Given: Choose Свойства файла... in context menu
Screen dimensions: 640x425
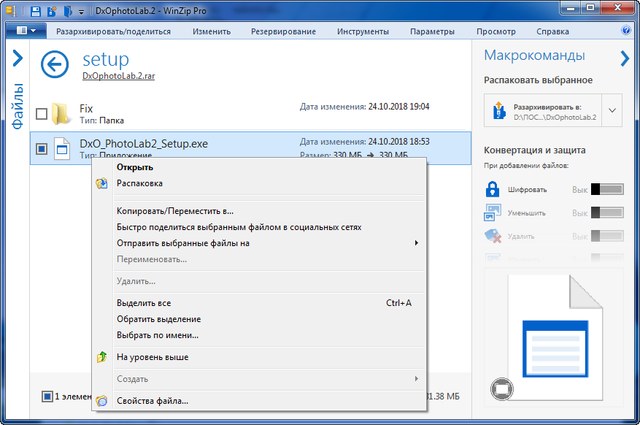Looking at the screenshot, I should (260, 401).
